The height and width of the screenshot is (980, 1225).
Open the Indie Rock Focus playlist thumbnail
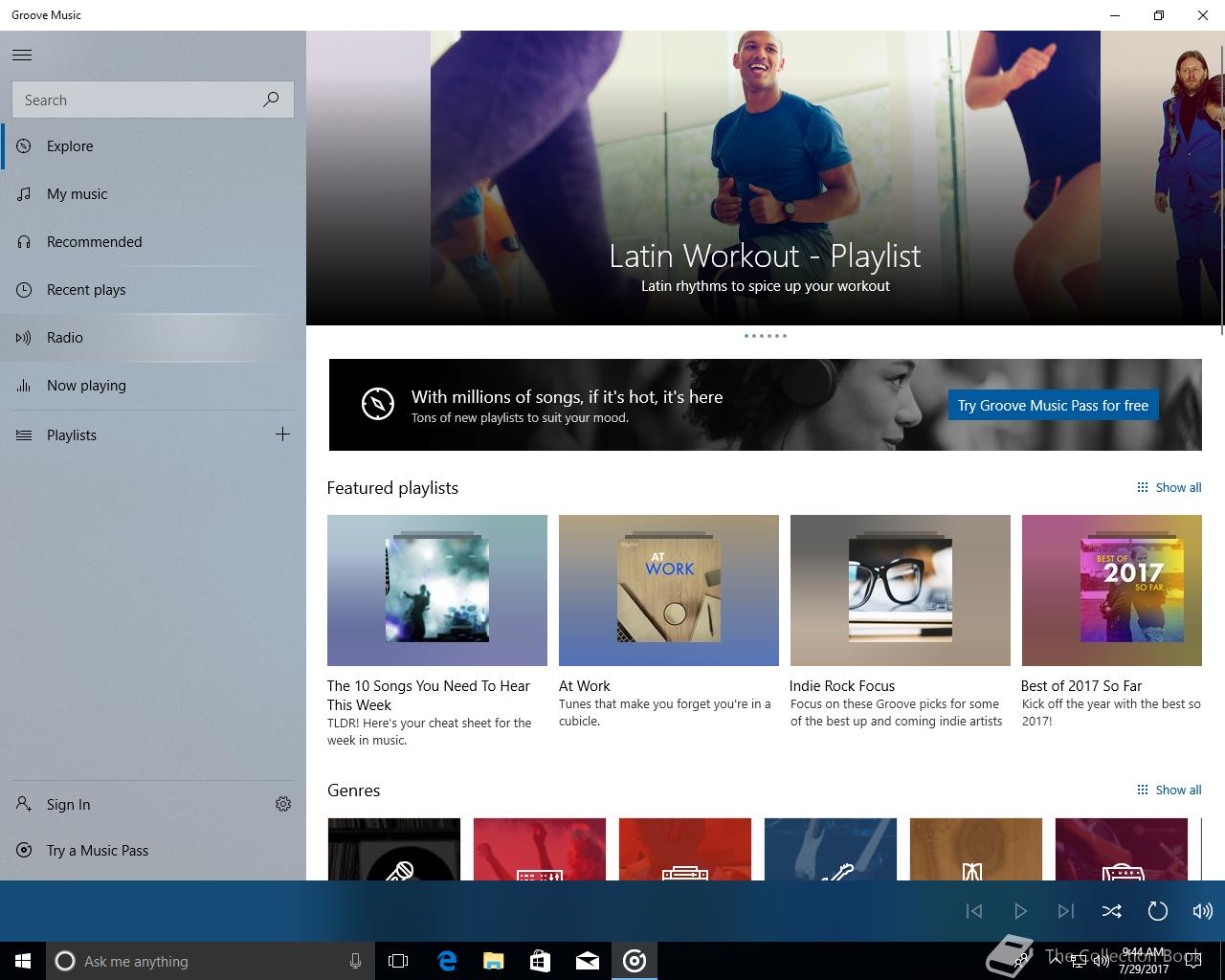pyautogui.click(x=901, y=590)
